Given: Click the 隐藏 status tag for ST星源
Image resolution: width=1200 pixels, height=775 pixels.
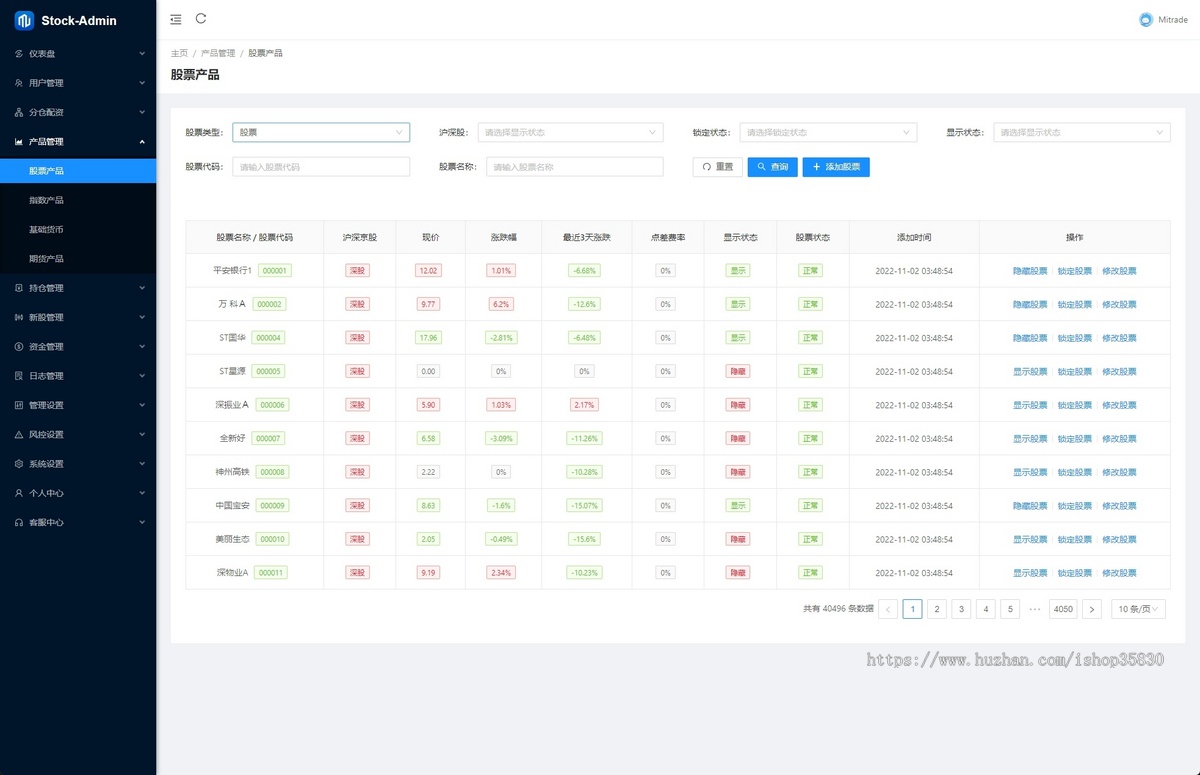Looking at the screenshot, I should [738, 372].
